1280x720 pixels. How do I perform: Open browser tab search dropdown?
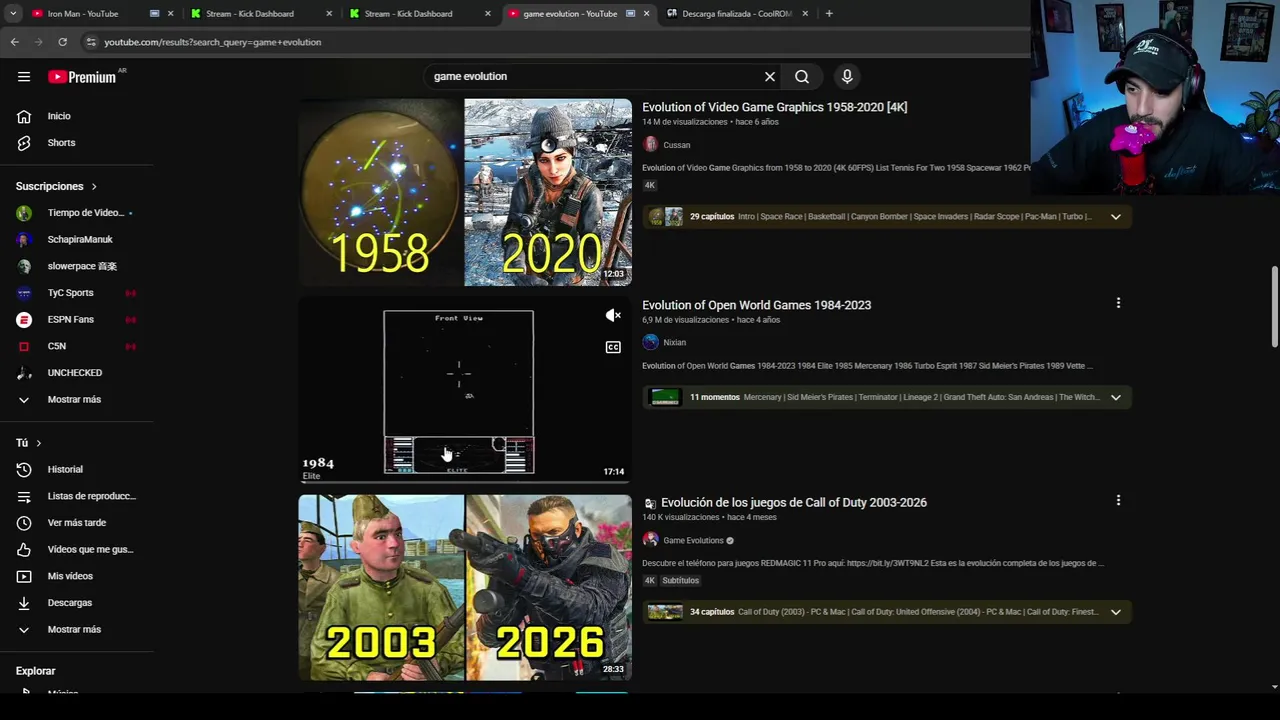click(12, 14)
